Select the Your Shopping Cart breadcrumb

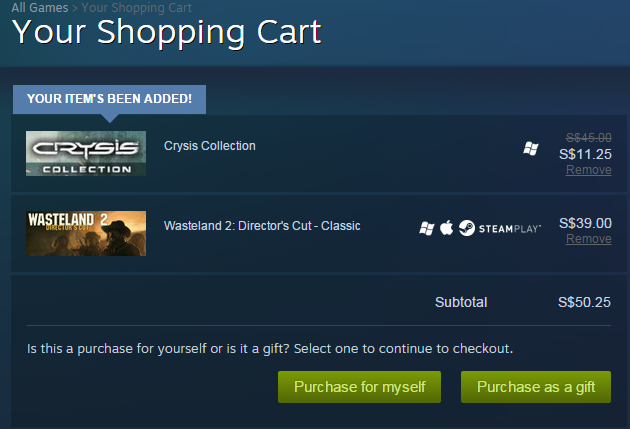(137, 8)
